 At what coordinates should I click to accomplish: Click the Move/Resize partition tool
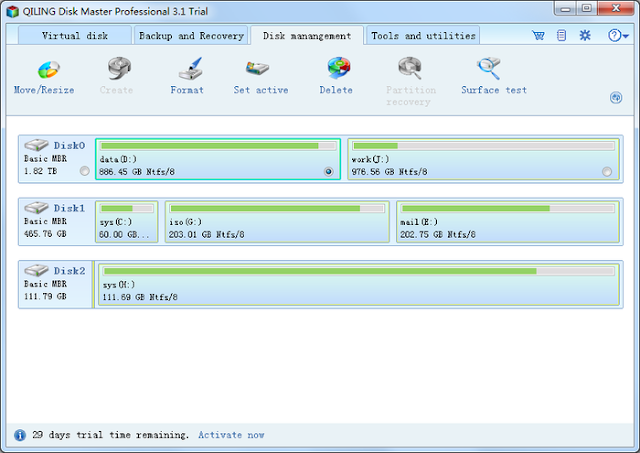pyautogui.click(x=44, y=77)
